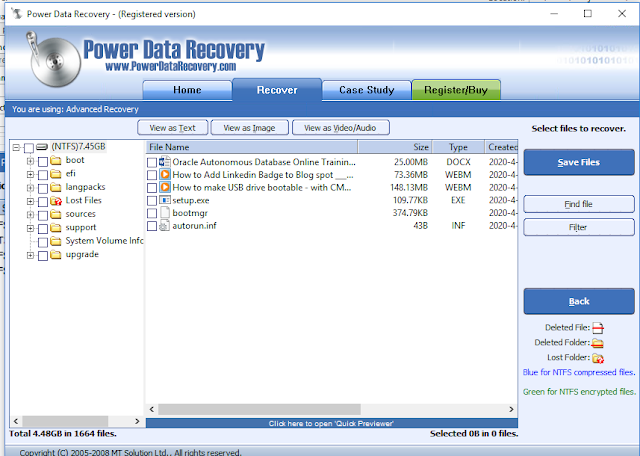Click the WEBM icon of Linkedin Badge file

[x=164, y=175]
